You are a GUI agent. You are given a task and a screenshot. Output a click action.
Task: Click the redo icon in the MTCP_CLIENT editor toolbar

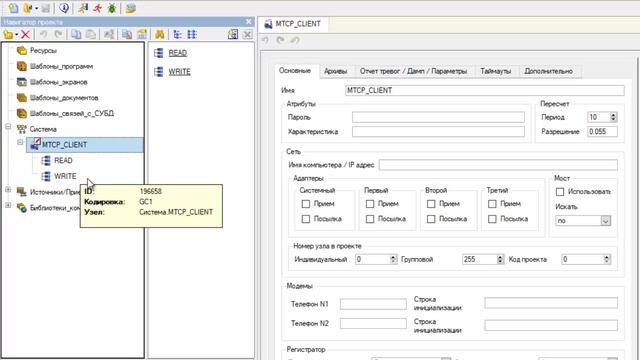click(280, 40)
